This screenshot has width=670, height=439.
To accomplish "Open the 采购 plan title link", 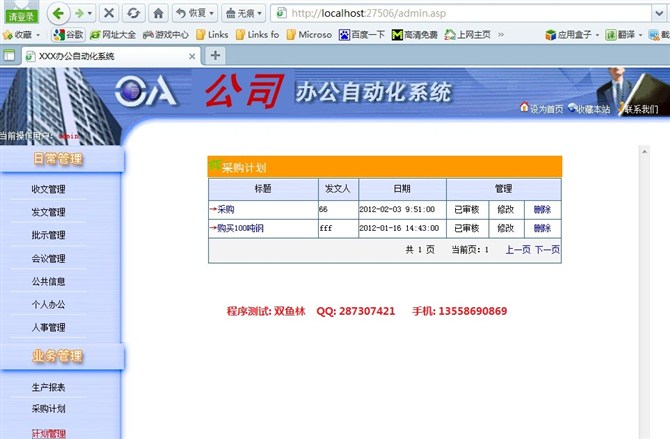I will tap(225, 209).
